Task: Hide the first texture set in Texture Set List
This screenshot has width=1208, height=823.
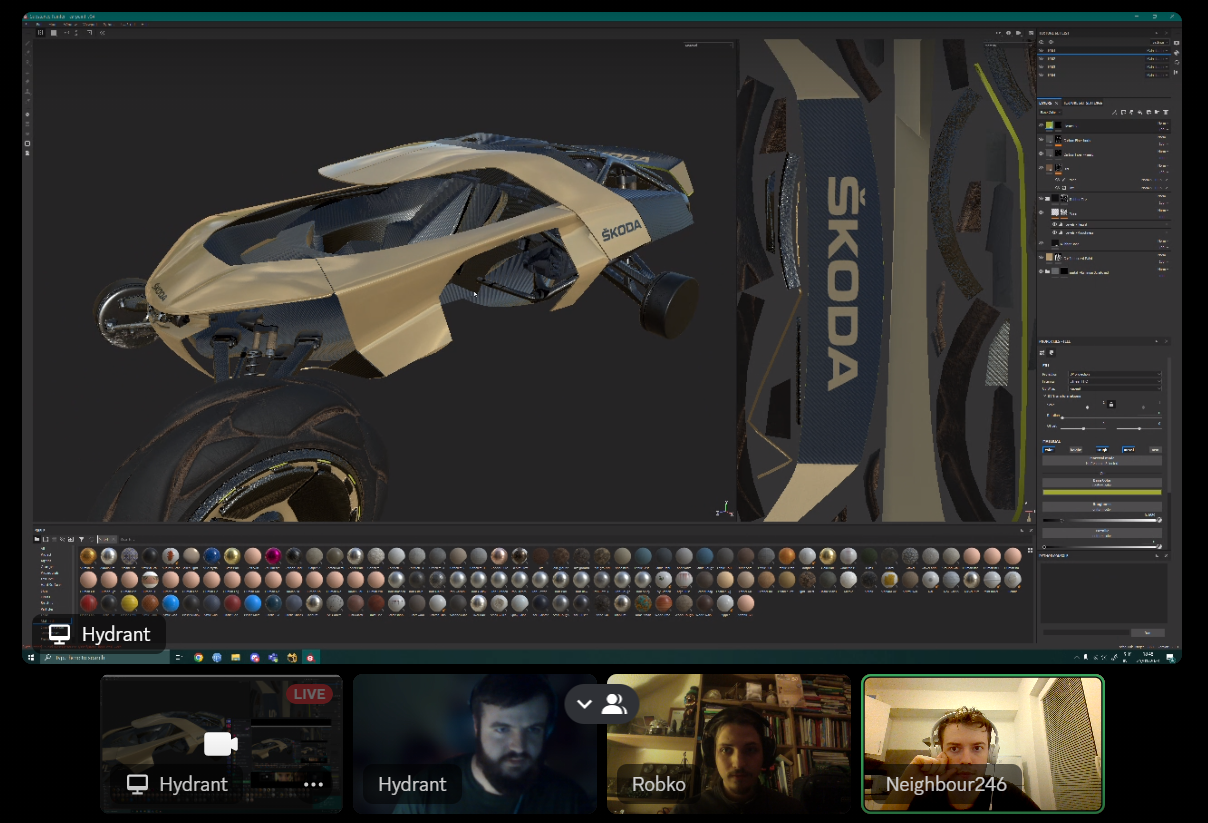Action: 1042,50
